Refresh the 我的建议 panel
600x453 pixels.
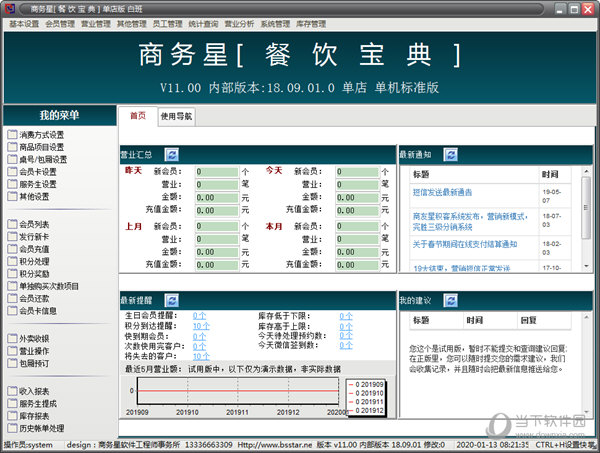click(x=451, y=300)
